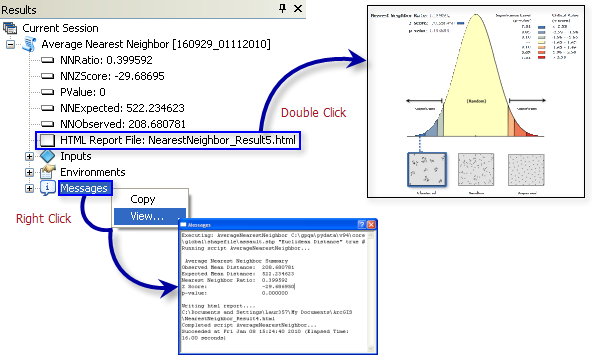Select HTML Report File NearestNeighbor_Result5.html
The image size is (592, 361).
[177, 140]
